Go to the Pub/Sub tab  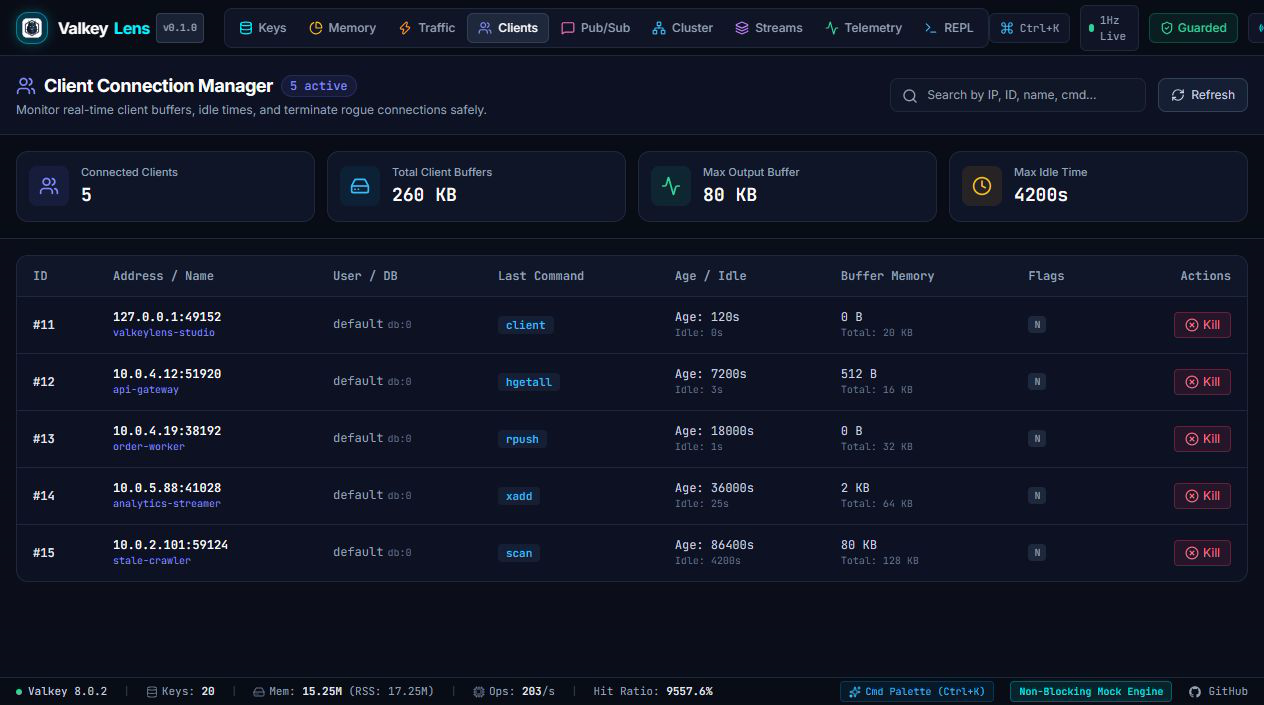(596, 28)
